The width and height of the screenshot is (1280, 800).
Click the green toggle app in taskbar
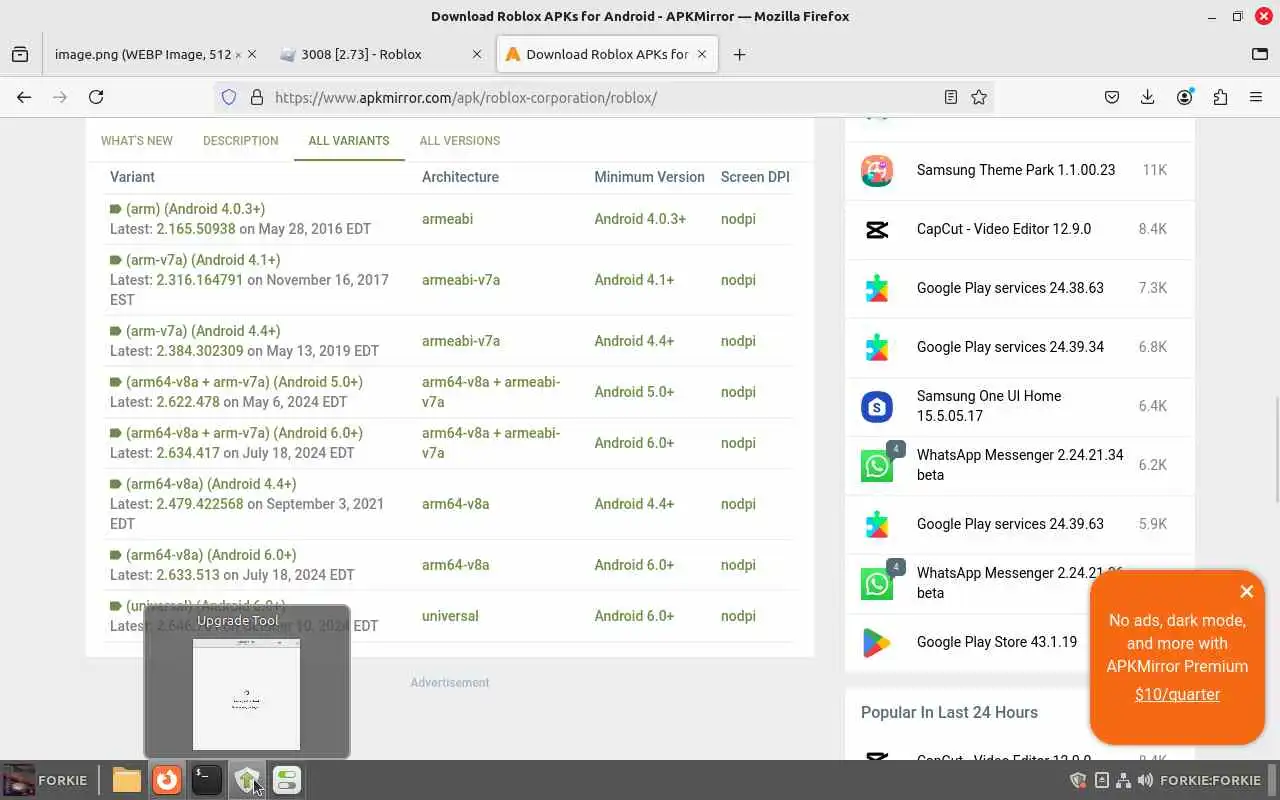click(x=287, y=780)
